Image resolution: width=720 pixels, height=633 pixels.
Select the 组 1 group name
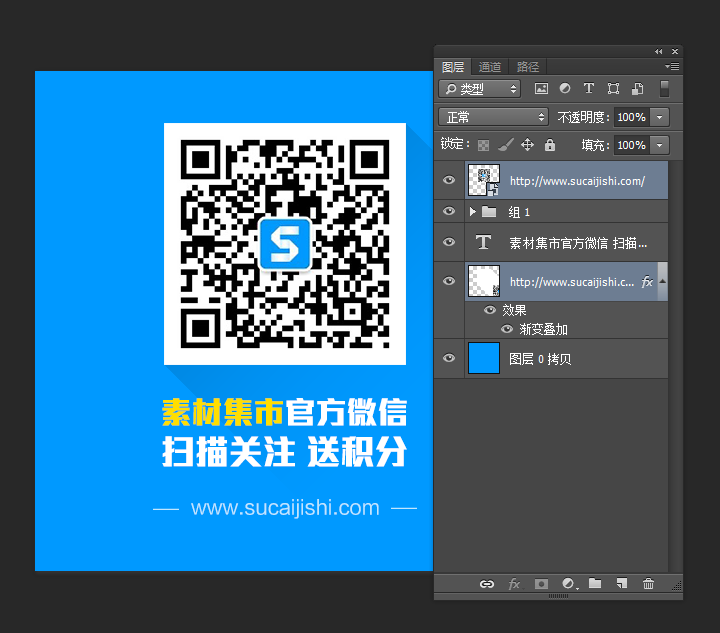pyautogui.click(x=519, y=212)
